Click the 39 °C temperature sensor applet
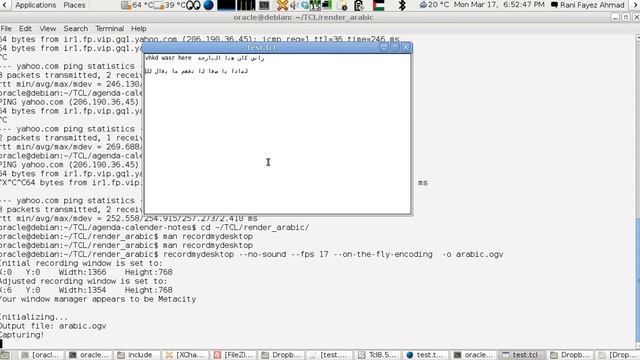This screenshot has width=640, height=360. [169, 5]
